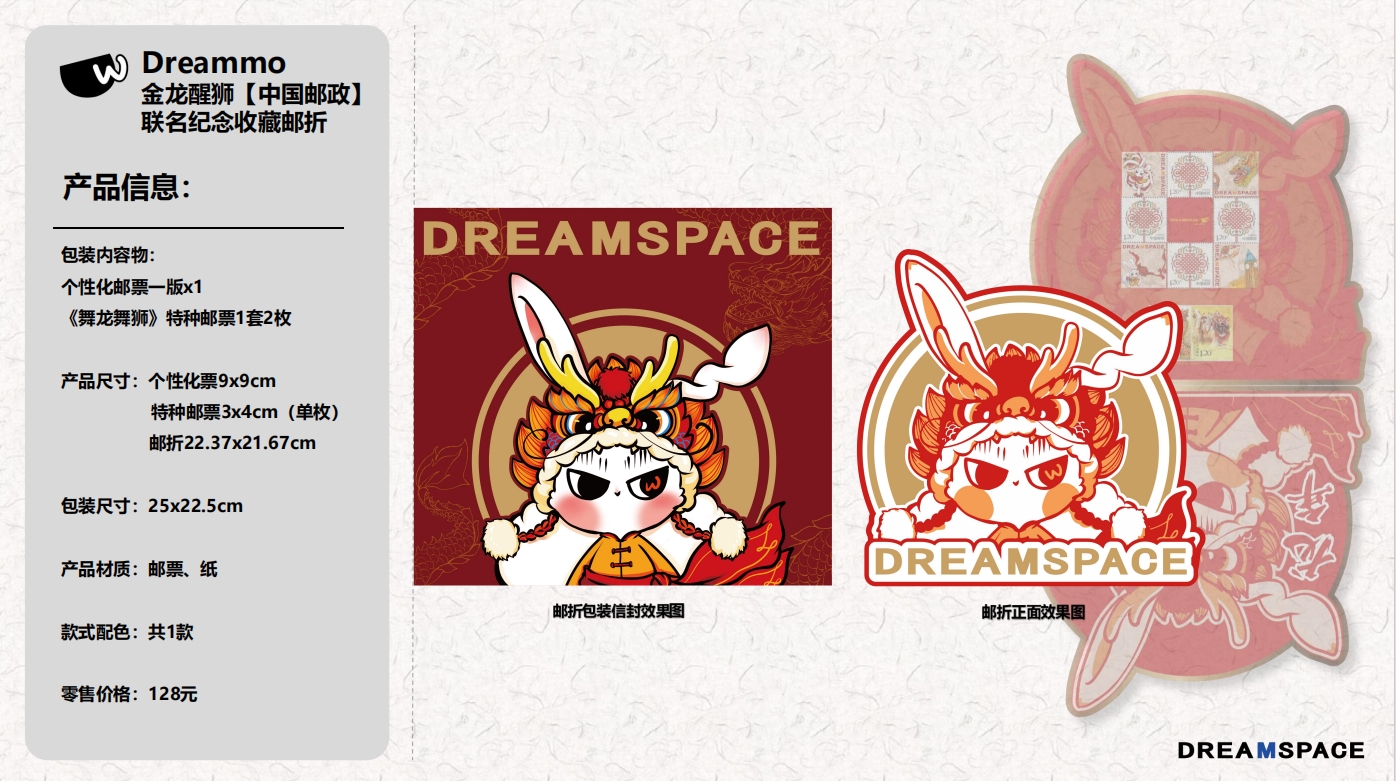This screenshot has width=1396, height=781.
Task: Click the 《舞龙舞狮》特种邮票 line
Action: click(x=176, y=318)
